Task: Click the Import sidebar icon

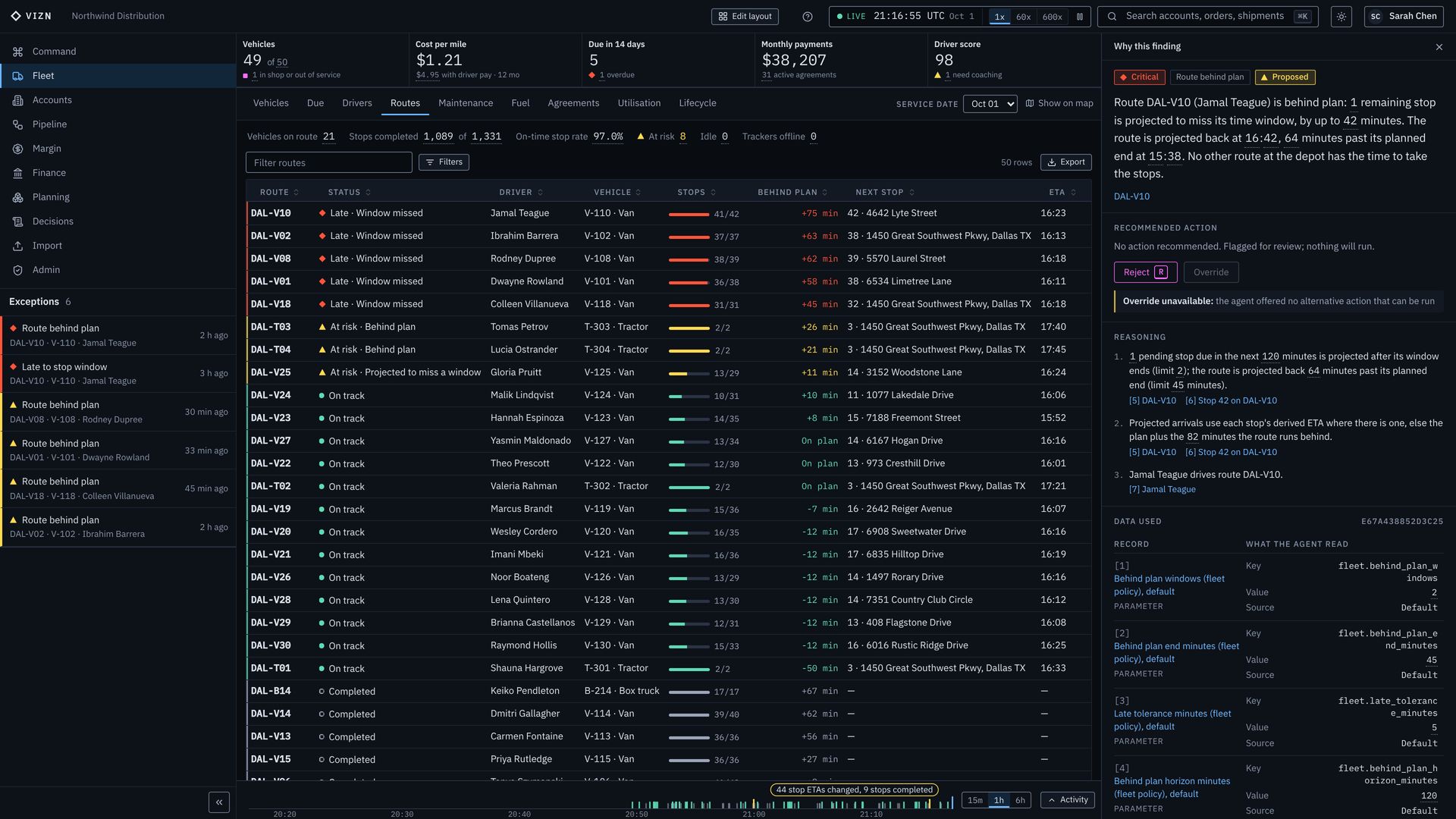Action: pyautogui.click(x=17, y=246)
